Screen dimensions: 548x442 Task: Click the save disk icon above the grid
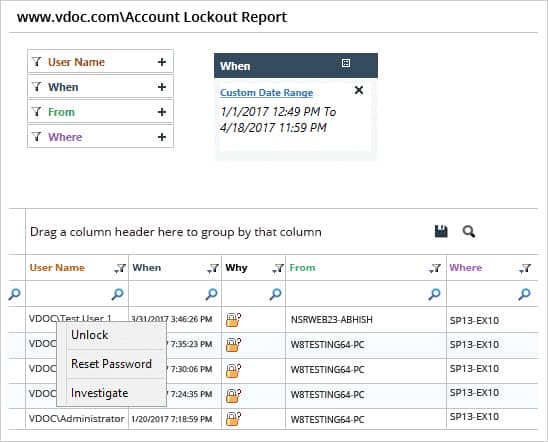(441, 231)
